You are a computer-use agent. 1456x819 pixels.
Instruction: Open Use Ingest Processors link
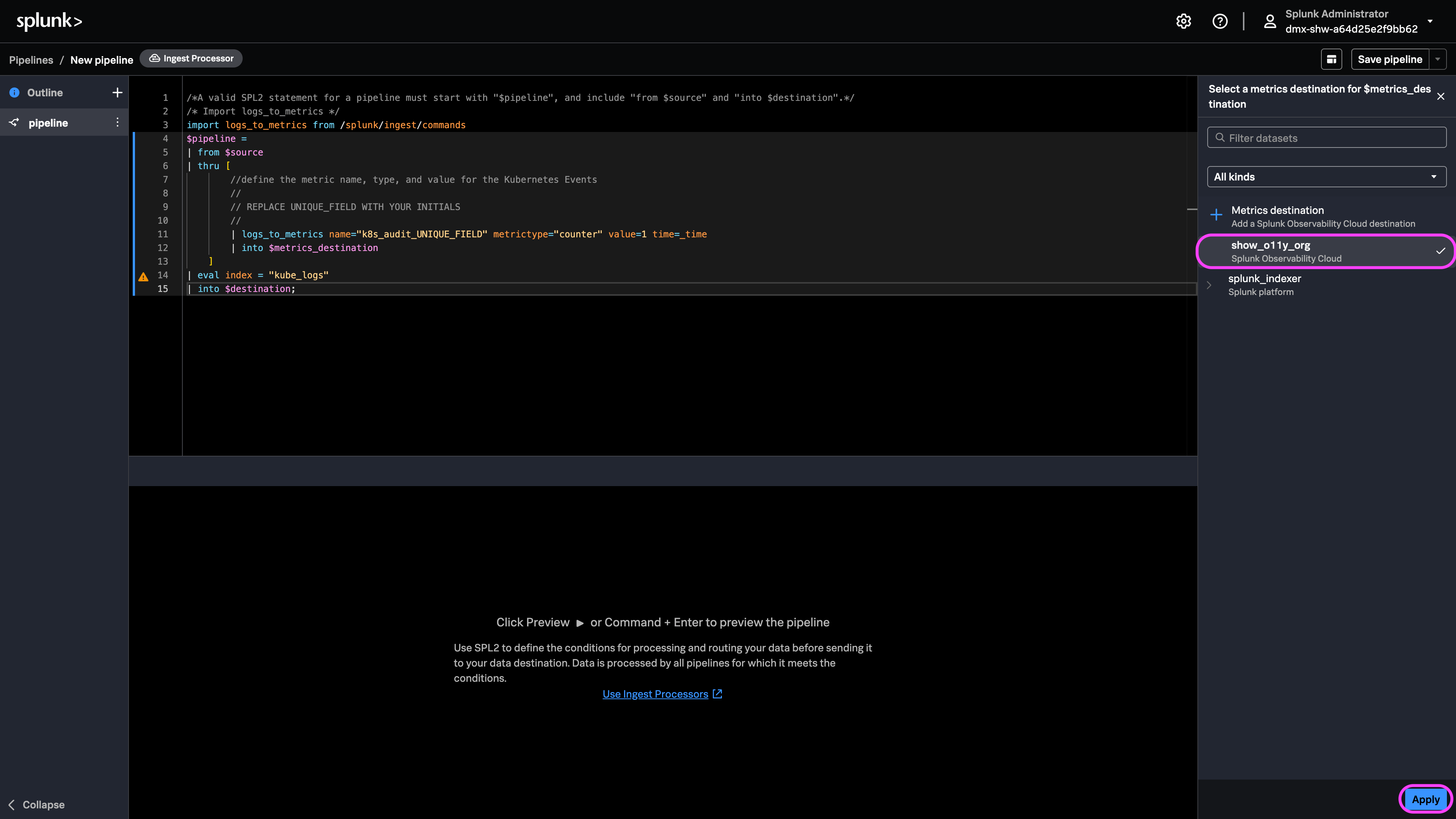(x=662, y=694)
